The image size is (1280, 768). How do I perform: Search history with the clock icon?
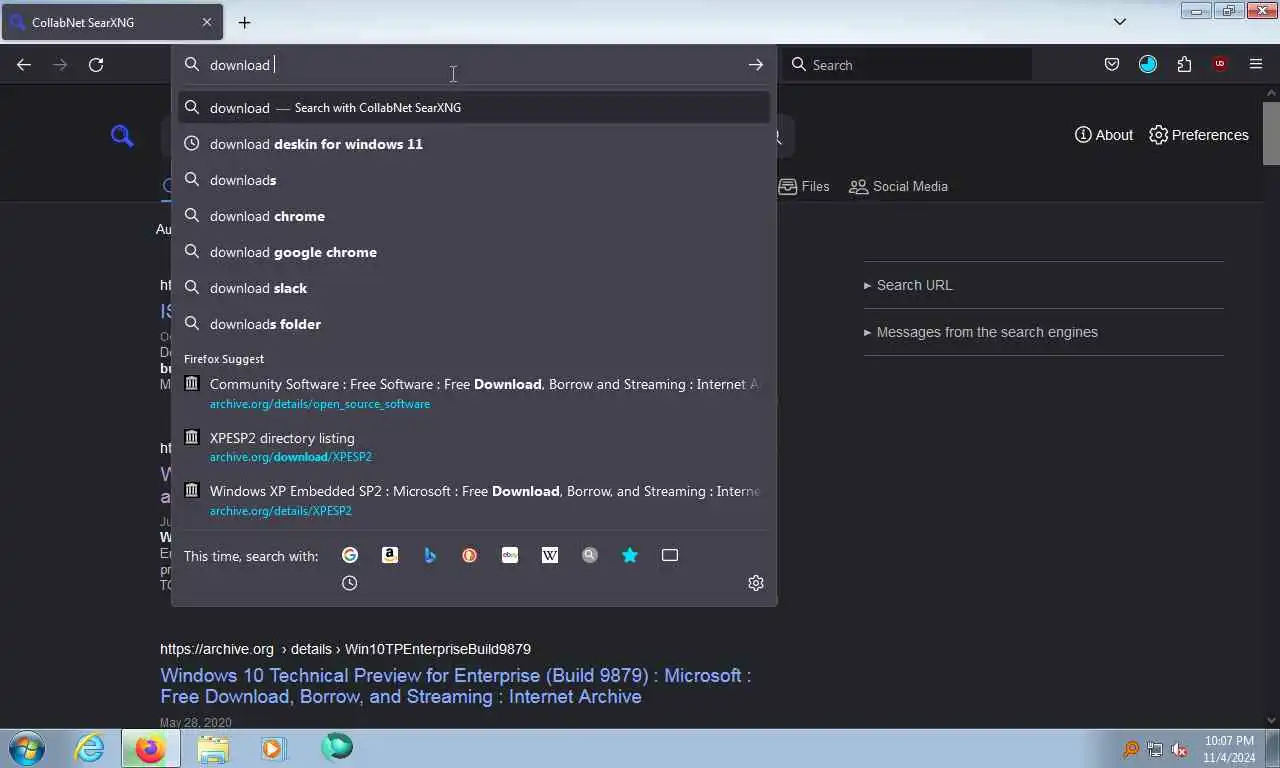(350, 583)
